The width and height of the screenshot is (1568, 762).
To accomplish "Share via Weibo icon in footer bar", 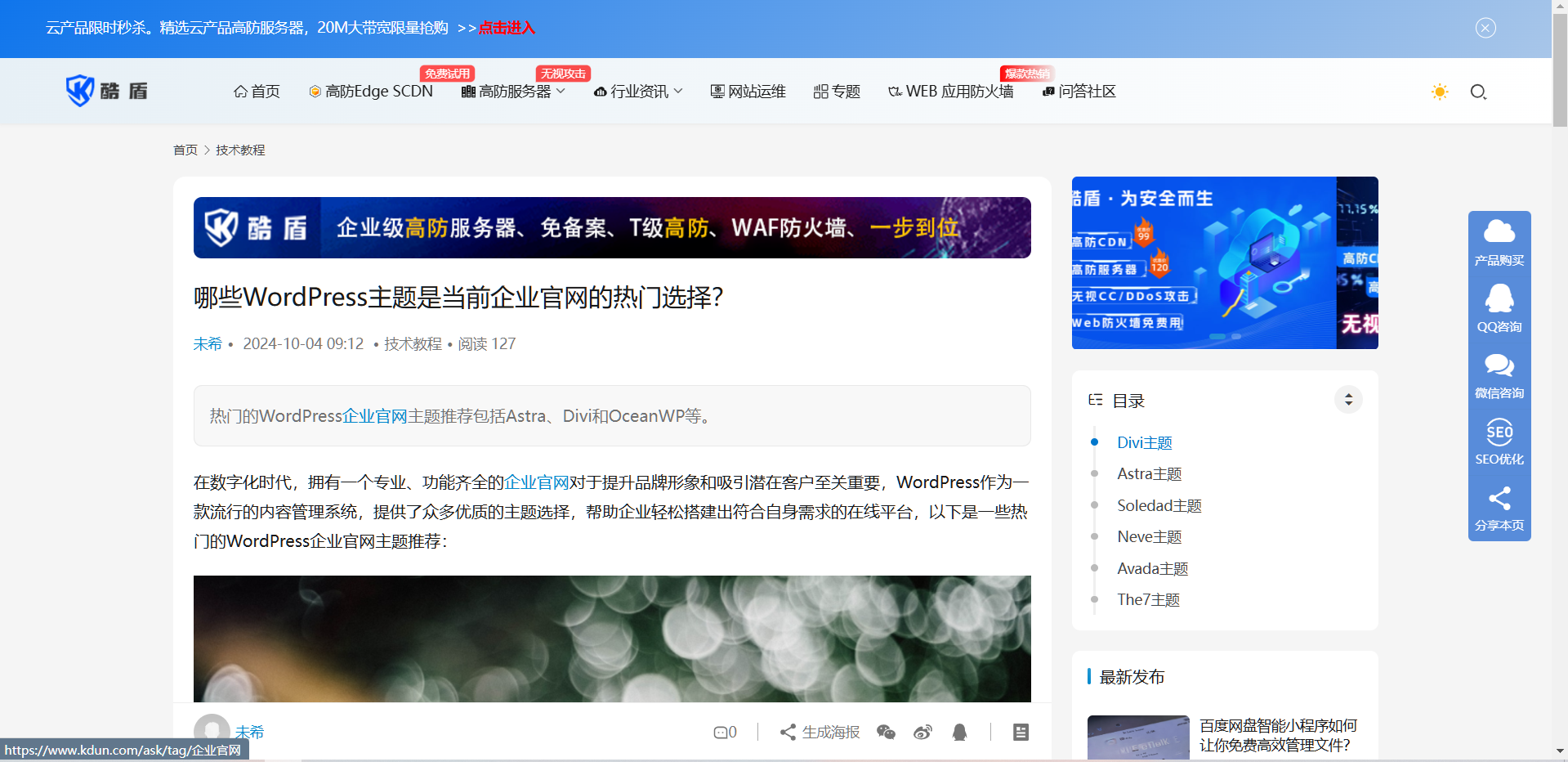I will 922,732.
